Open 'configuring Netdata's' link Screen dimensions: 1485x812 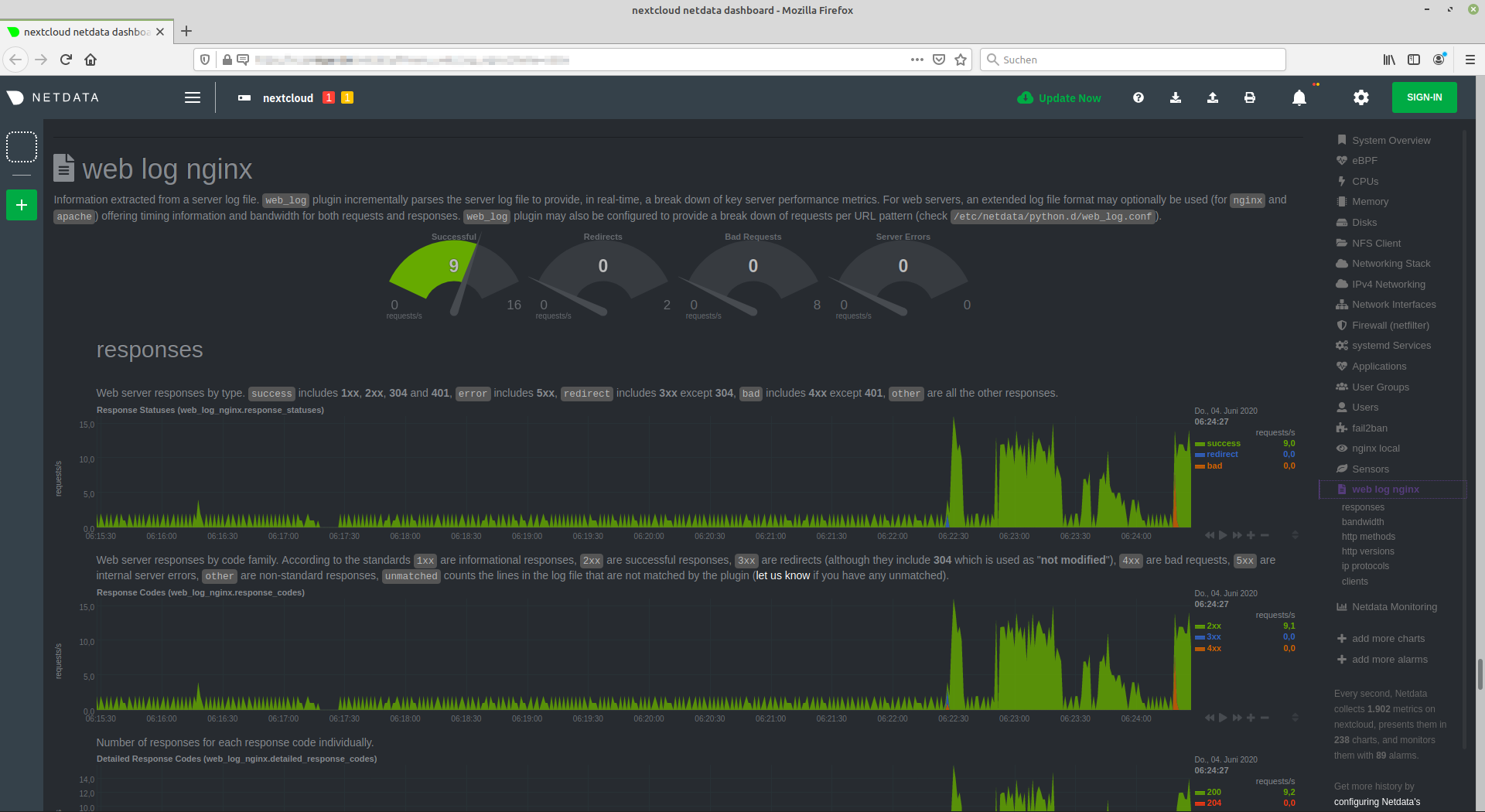(x=1377, y=802)
